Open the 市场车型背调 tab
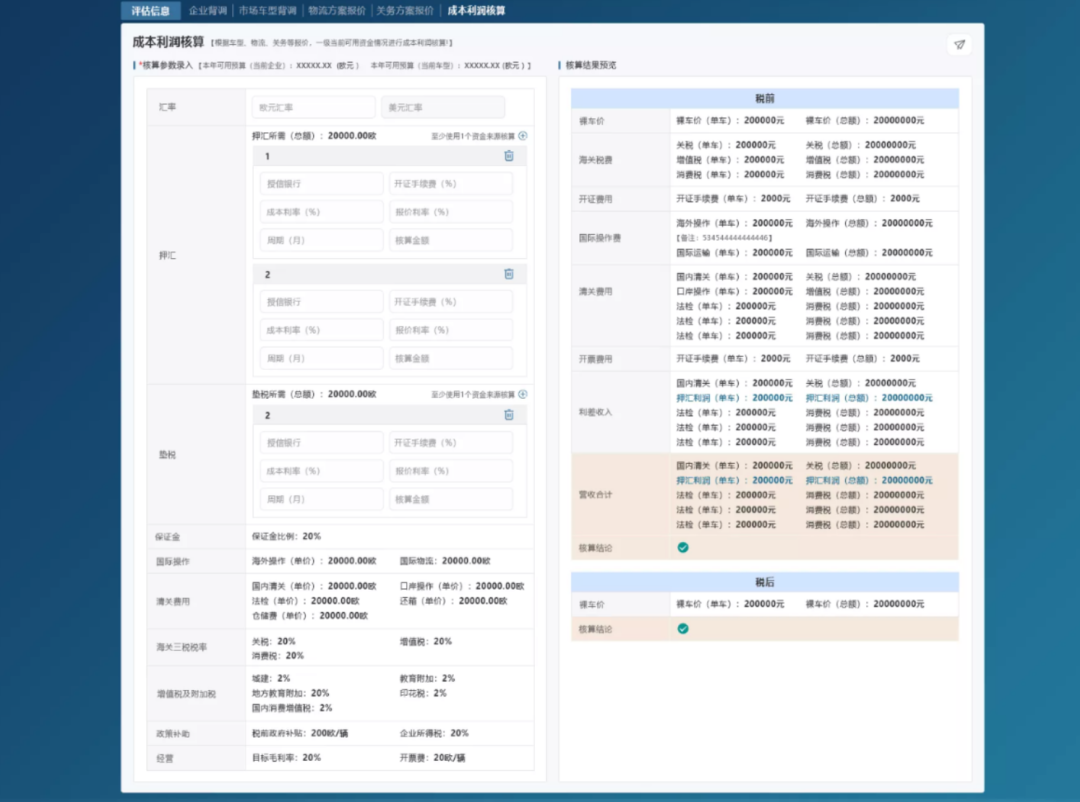1080x802 pixels. tap(267, 11)
